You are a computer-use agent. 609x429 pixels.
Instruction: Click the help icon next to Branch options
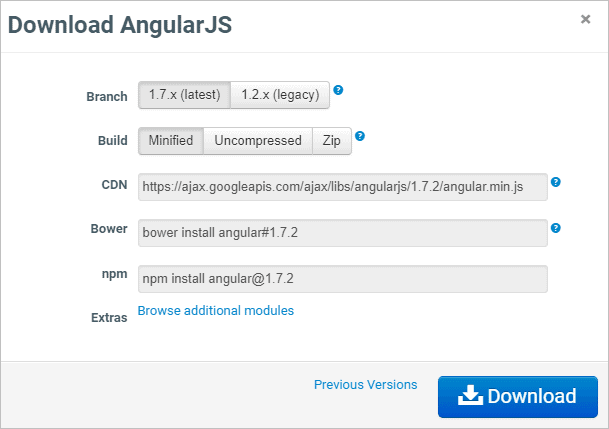(338, 90)
